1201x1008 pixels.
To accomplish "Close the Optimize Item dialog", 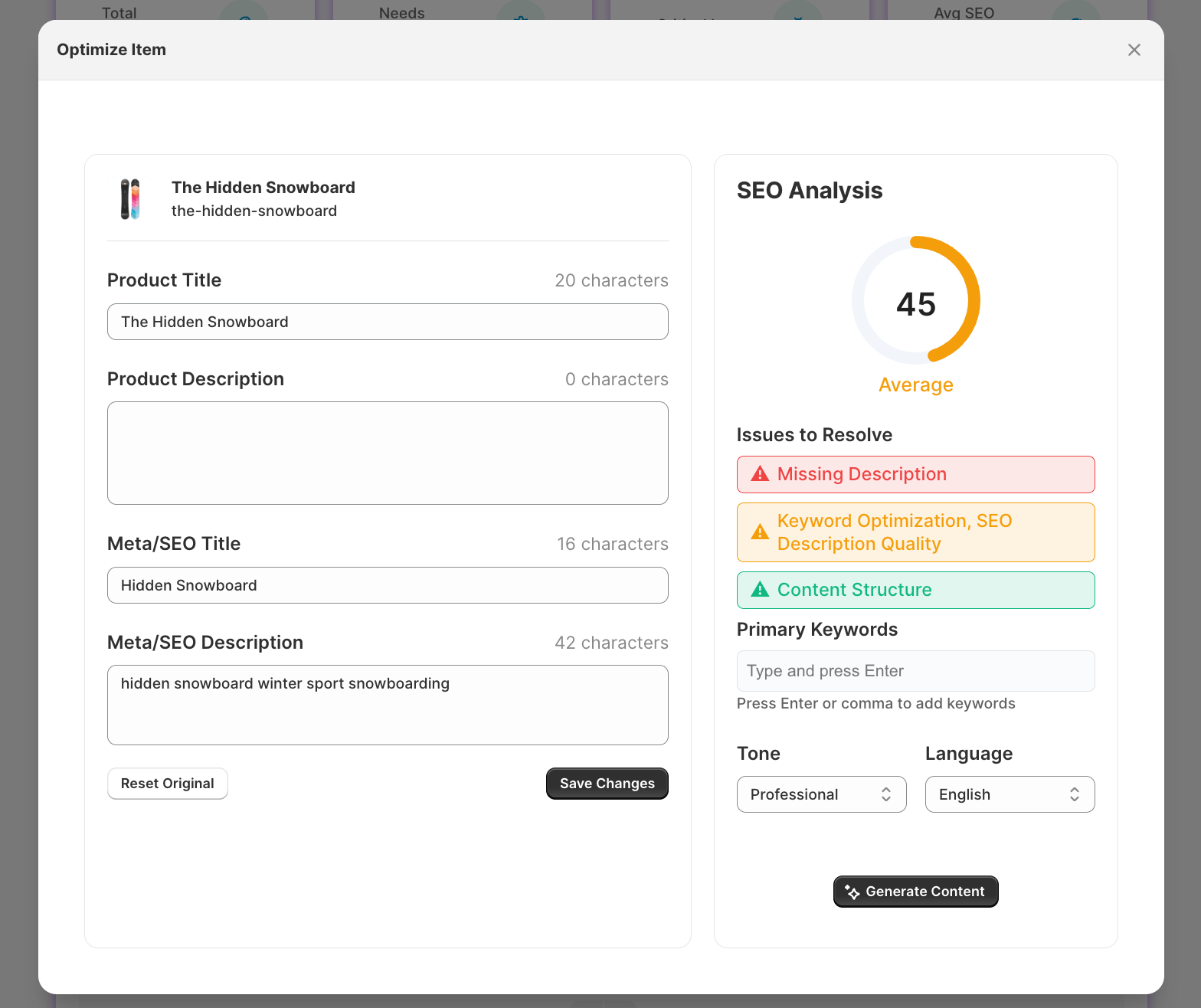I will (x=1134, y=50).
